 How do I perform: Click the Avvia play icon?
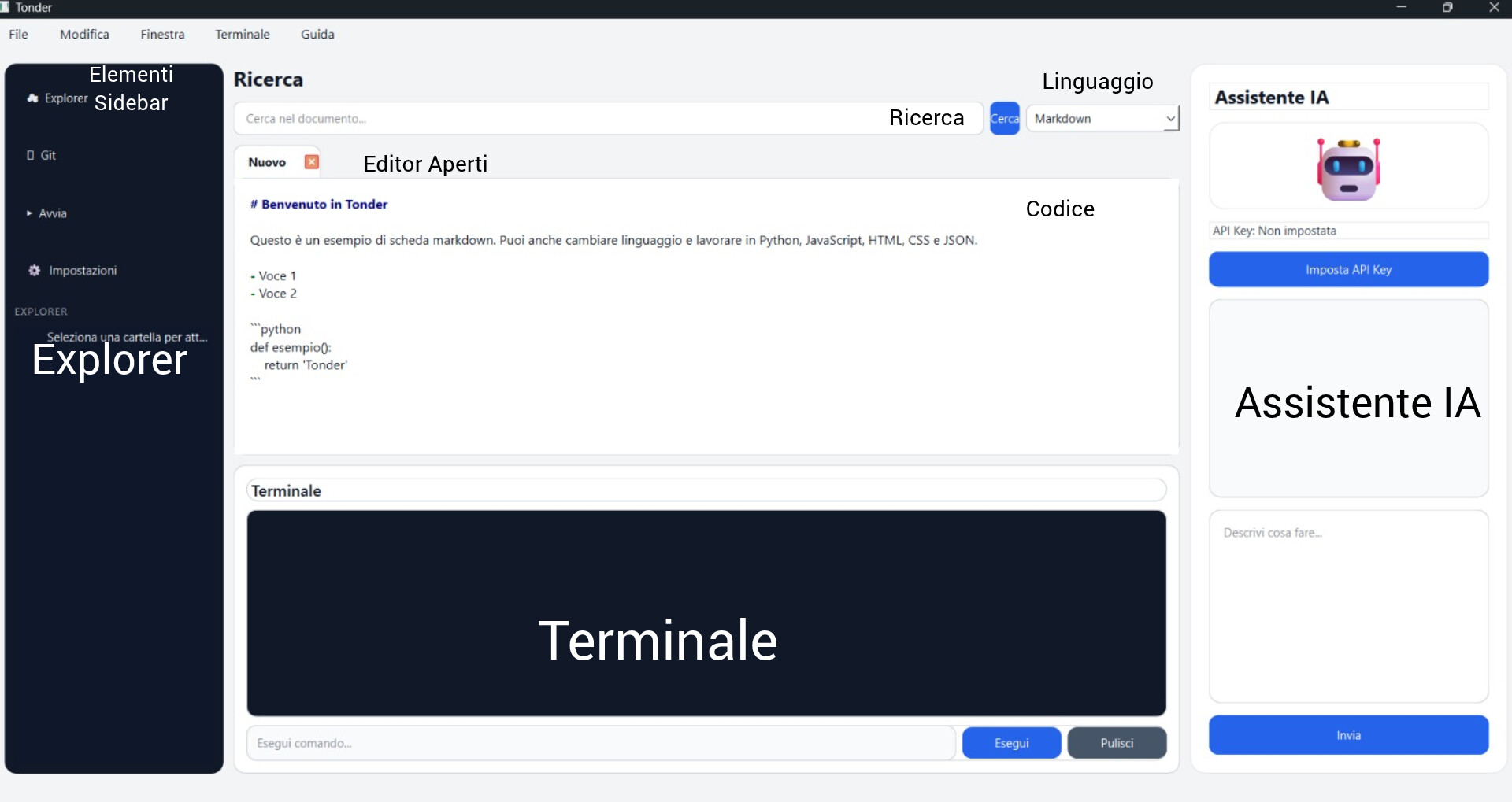point(29,213)
